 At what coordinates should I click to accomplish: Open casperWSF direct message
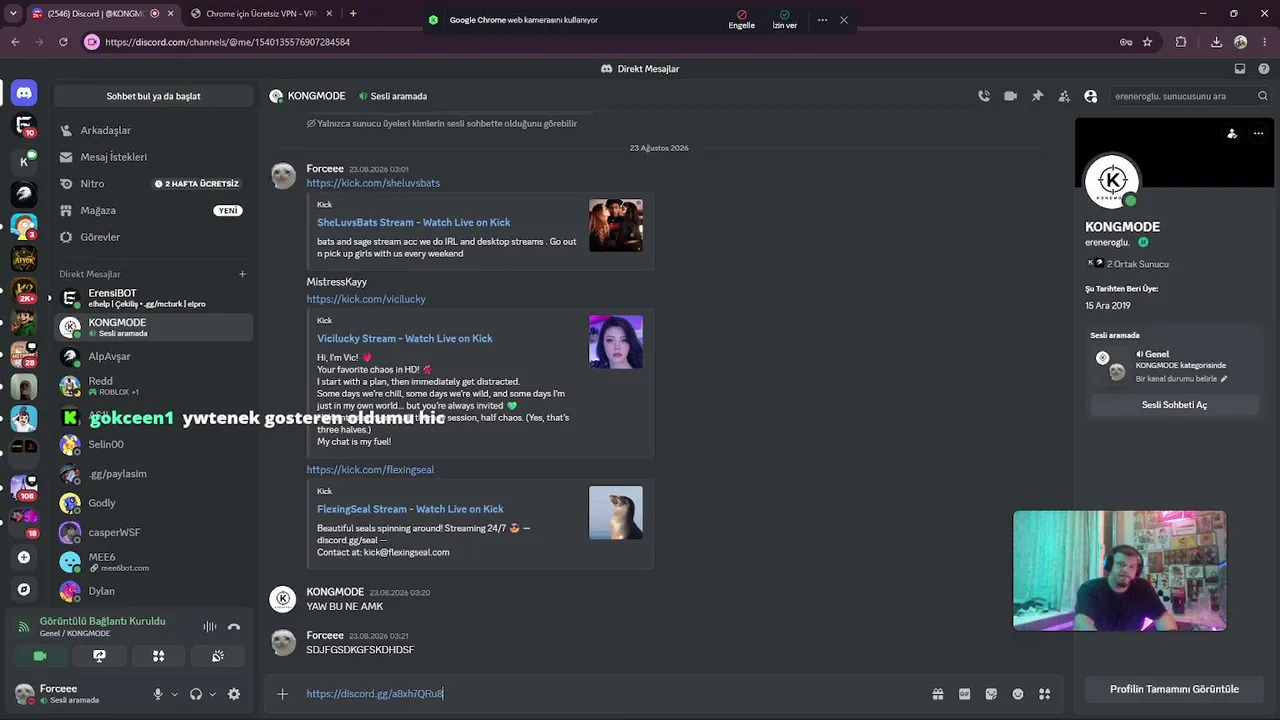(153, 533)
